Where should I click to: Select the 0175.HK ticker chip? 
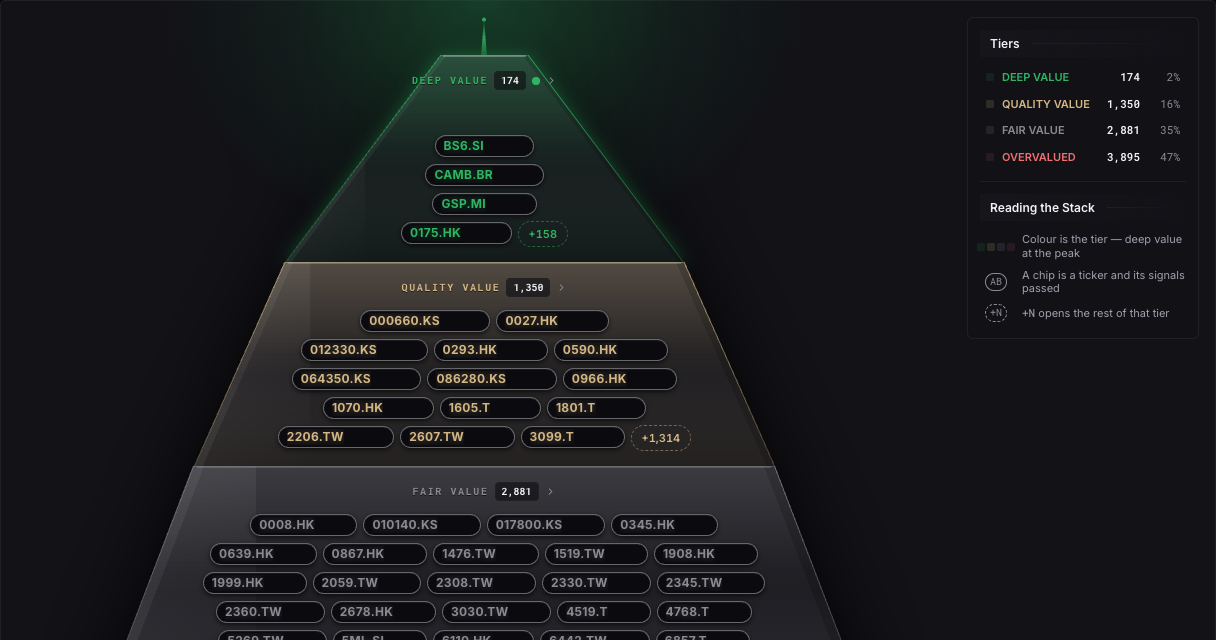[x=457, y=233]
